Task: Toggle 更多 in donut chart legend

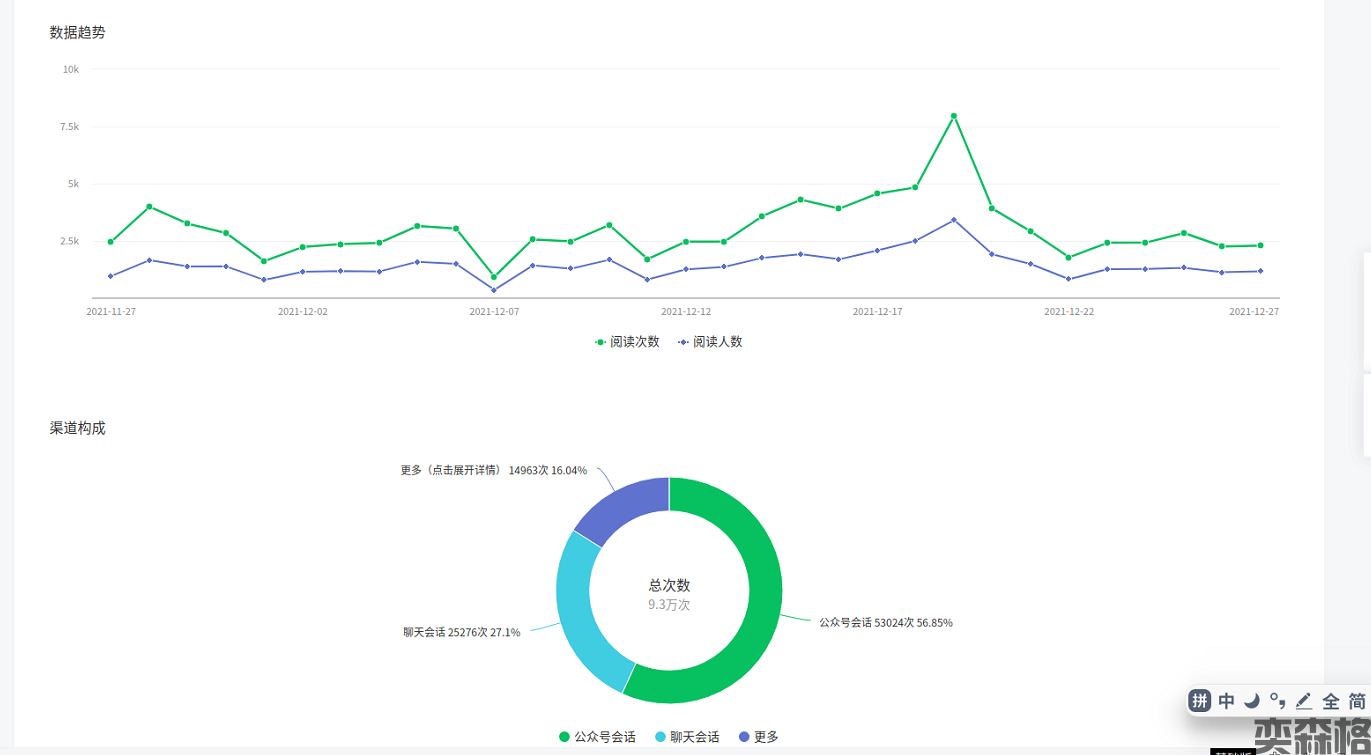Action: point(758,737)
